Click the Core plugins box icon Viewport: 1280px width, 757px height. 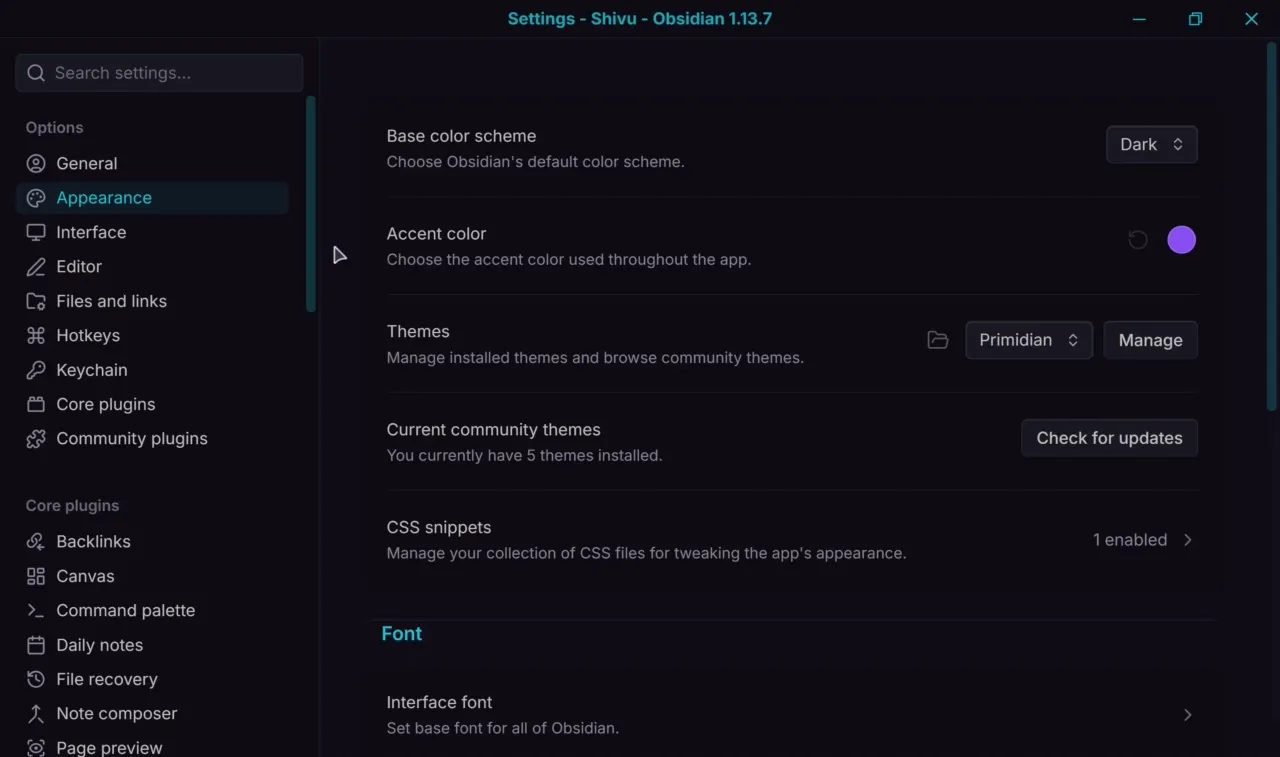click(36, 405)
